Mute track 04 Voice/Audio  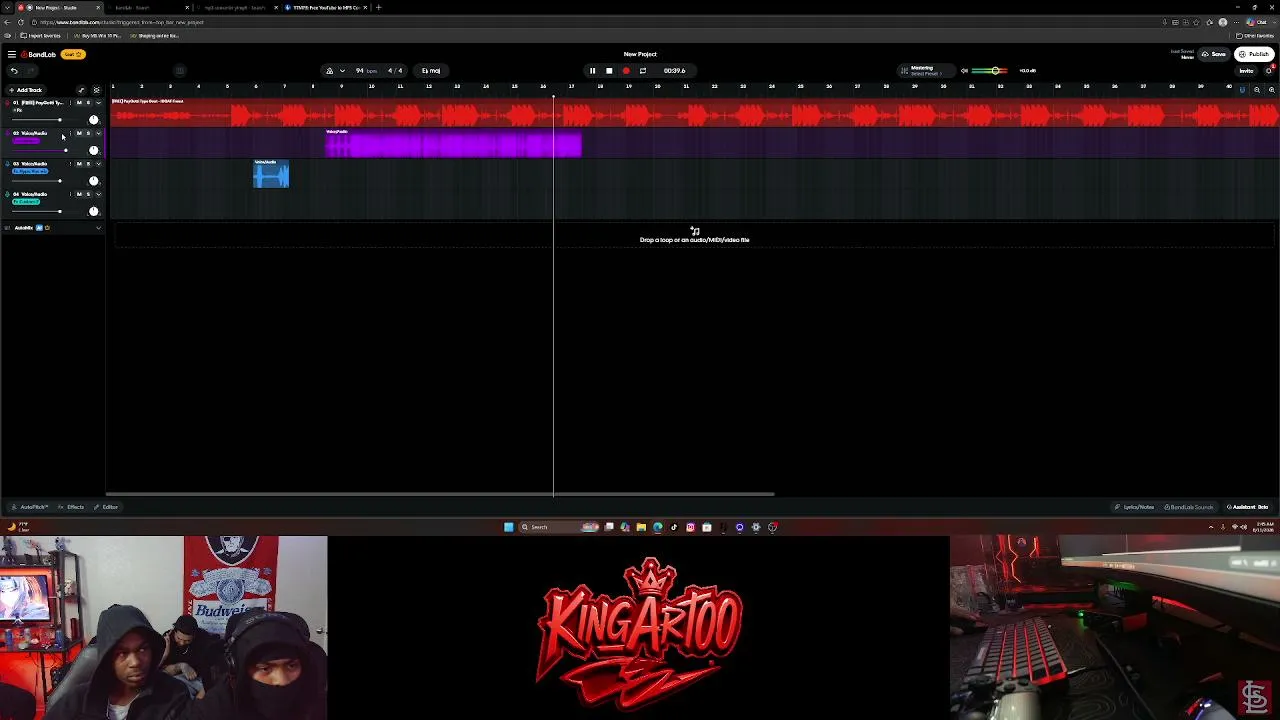(x=79, y=194)
